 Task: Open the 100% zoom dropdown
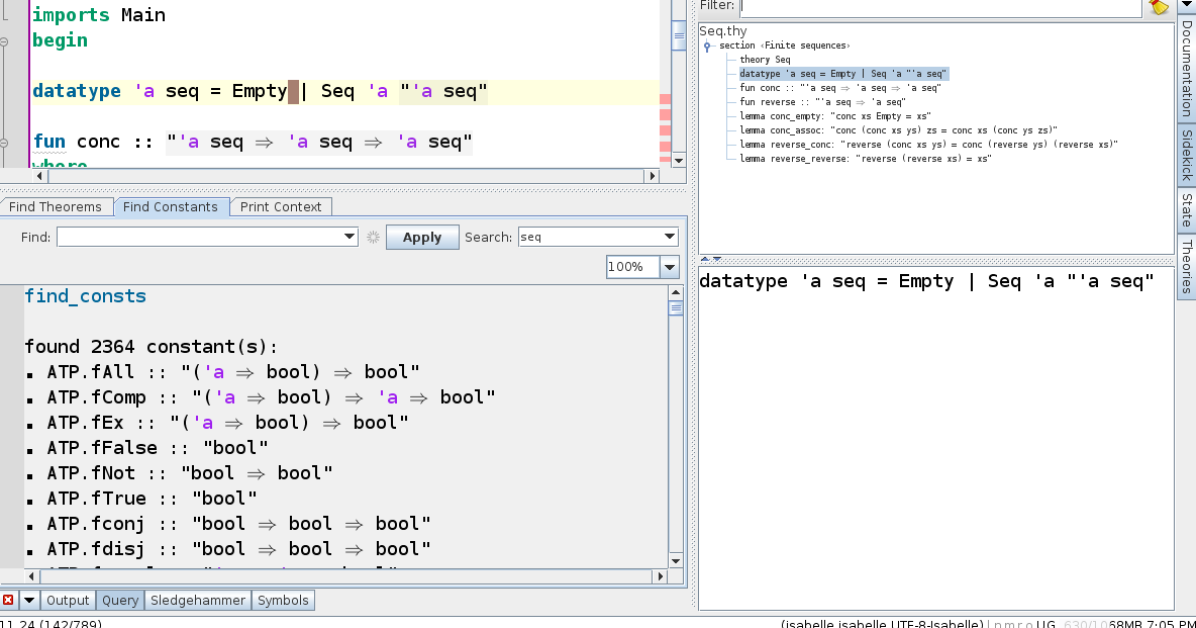click(669, 267)
